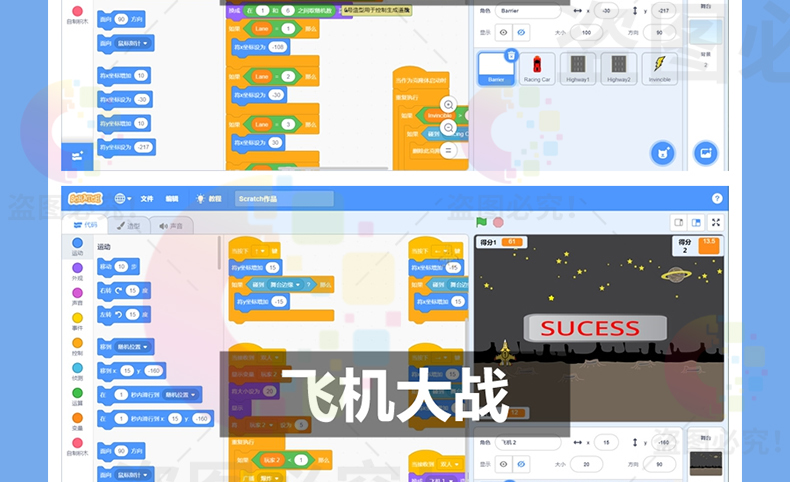Start the project with the green flag
Screen dimensions: 790x482
coord(482,222)
